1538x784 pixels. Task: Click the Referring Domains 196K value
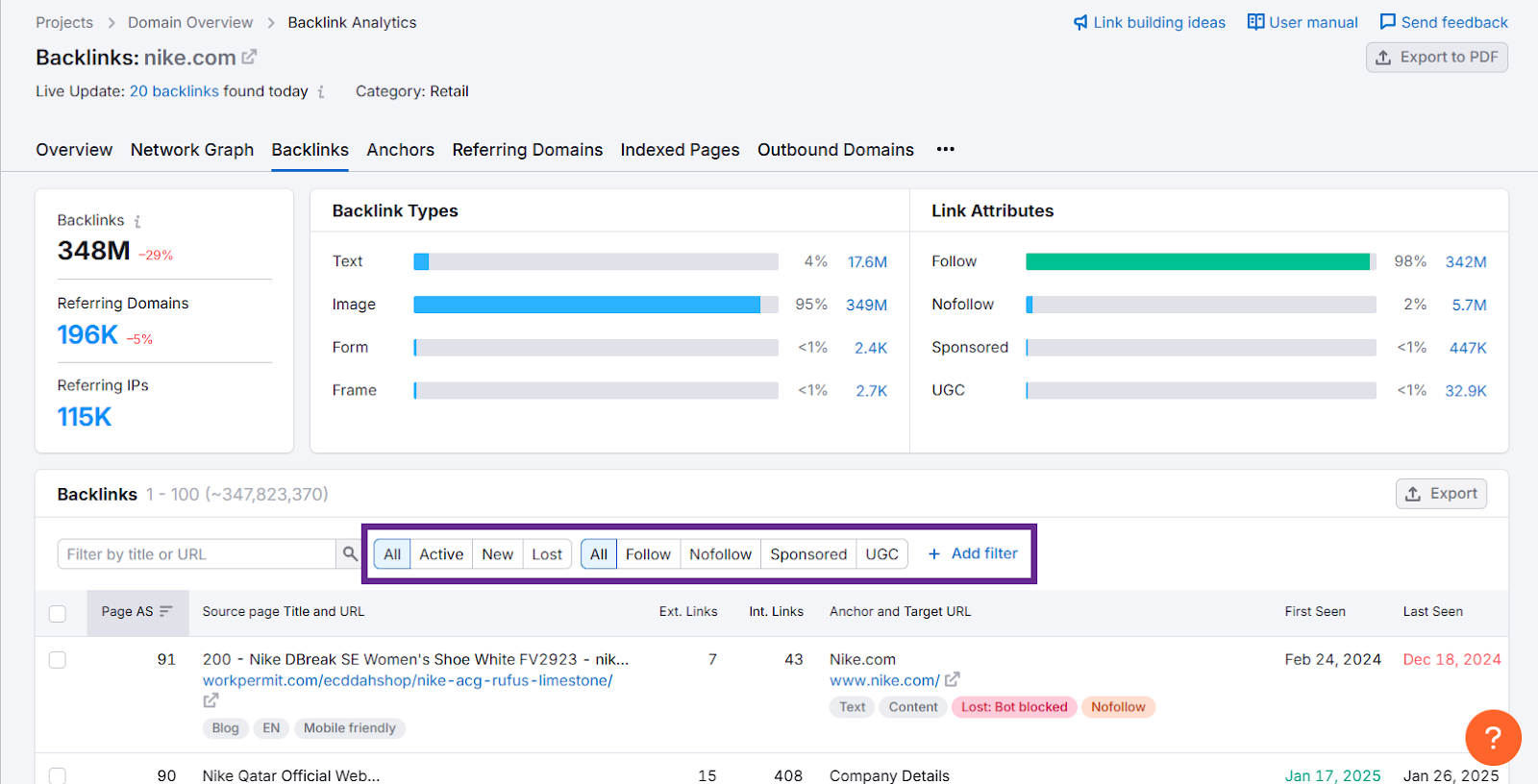(x=87, y=334)
